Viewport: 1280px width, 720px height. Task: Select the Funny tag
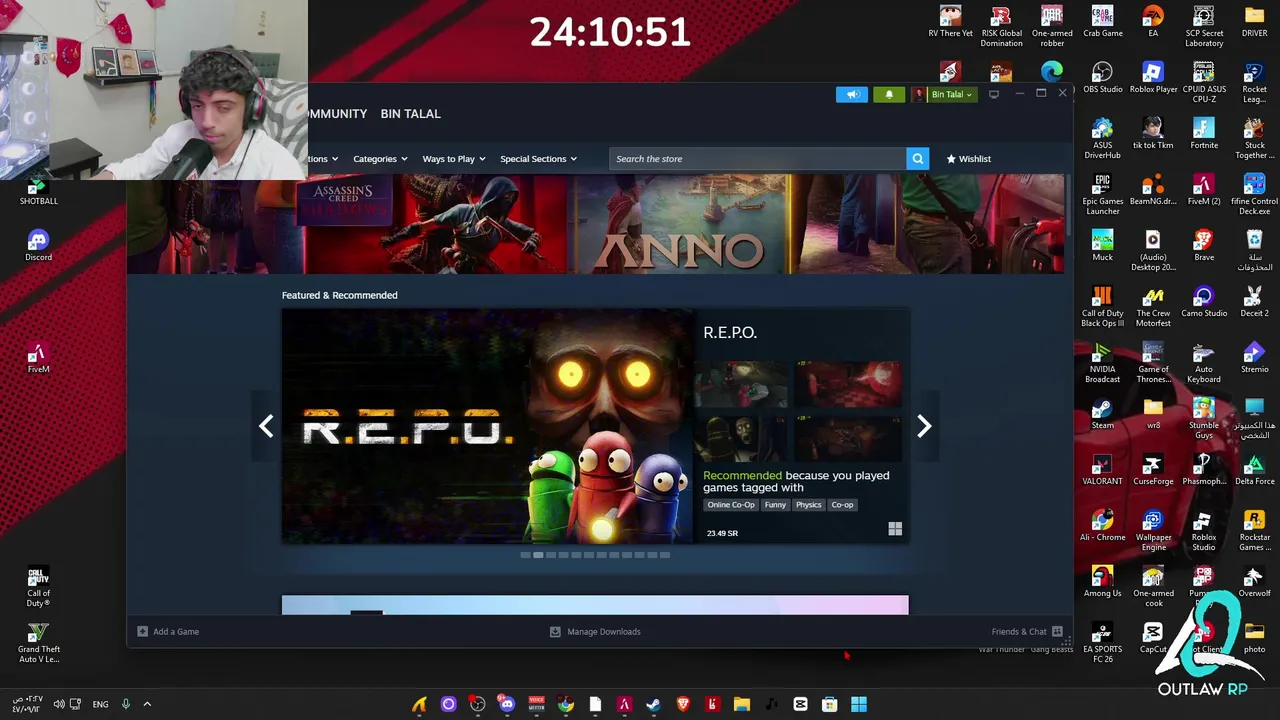(775, 505)
